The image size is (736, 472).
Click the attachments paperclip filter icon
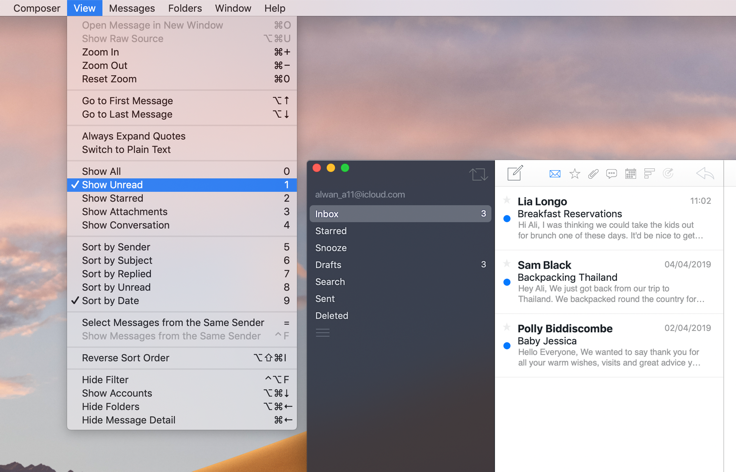click(x=593, y=174)
